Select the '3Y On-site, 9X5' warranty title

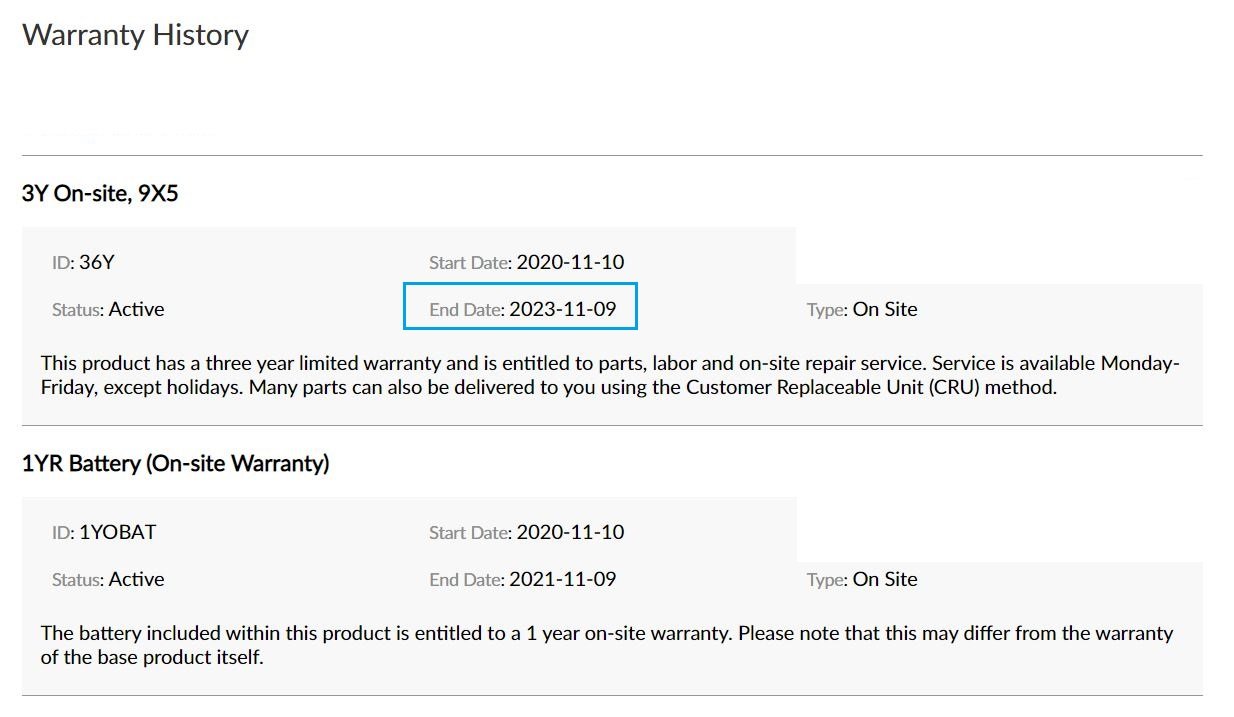(x=100, y=193)
